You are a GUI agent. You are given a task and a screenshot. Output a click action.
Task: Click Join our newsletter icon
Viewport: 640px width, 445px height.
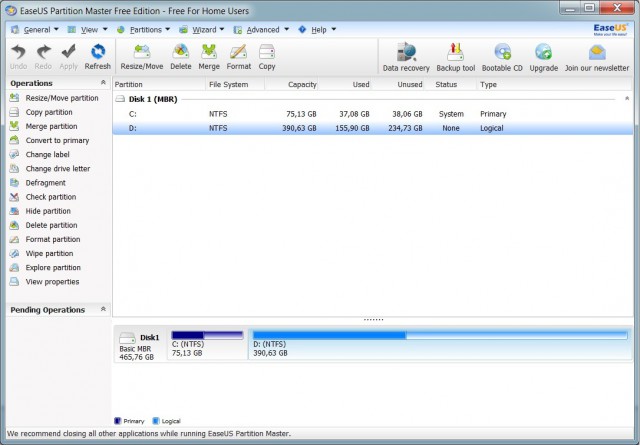tap(597, 58)
